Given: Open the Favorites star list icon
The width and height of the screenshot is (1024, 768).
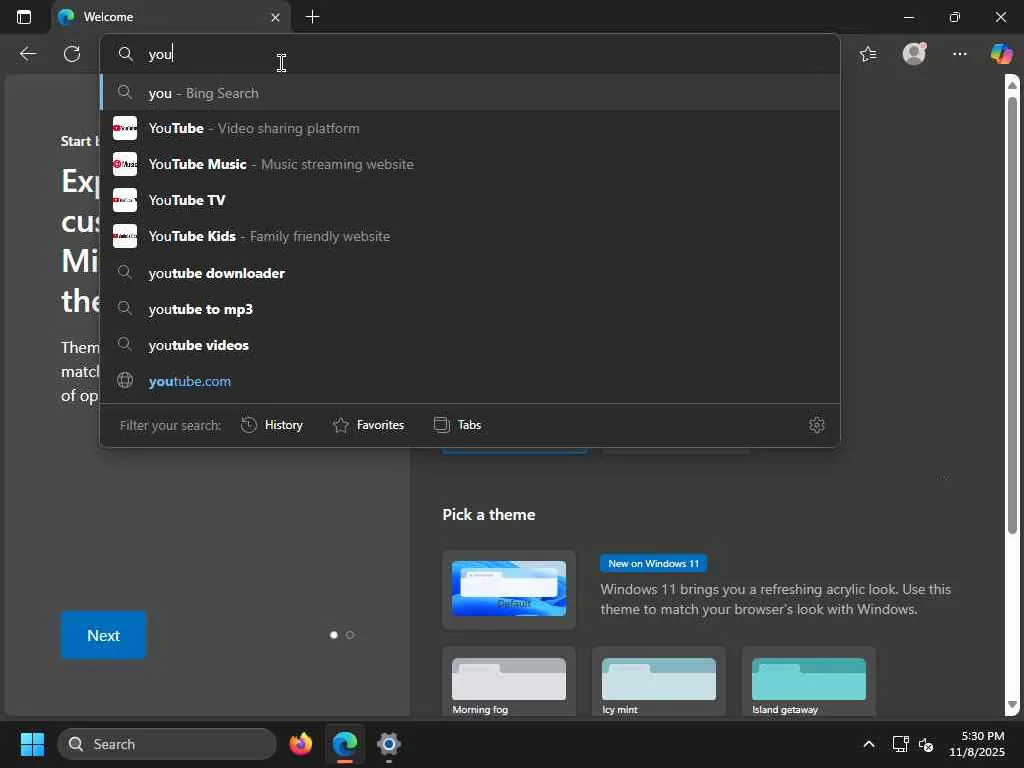Looking at the screenshot, I should [868, 54].
